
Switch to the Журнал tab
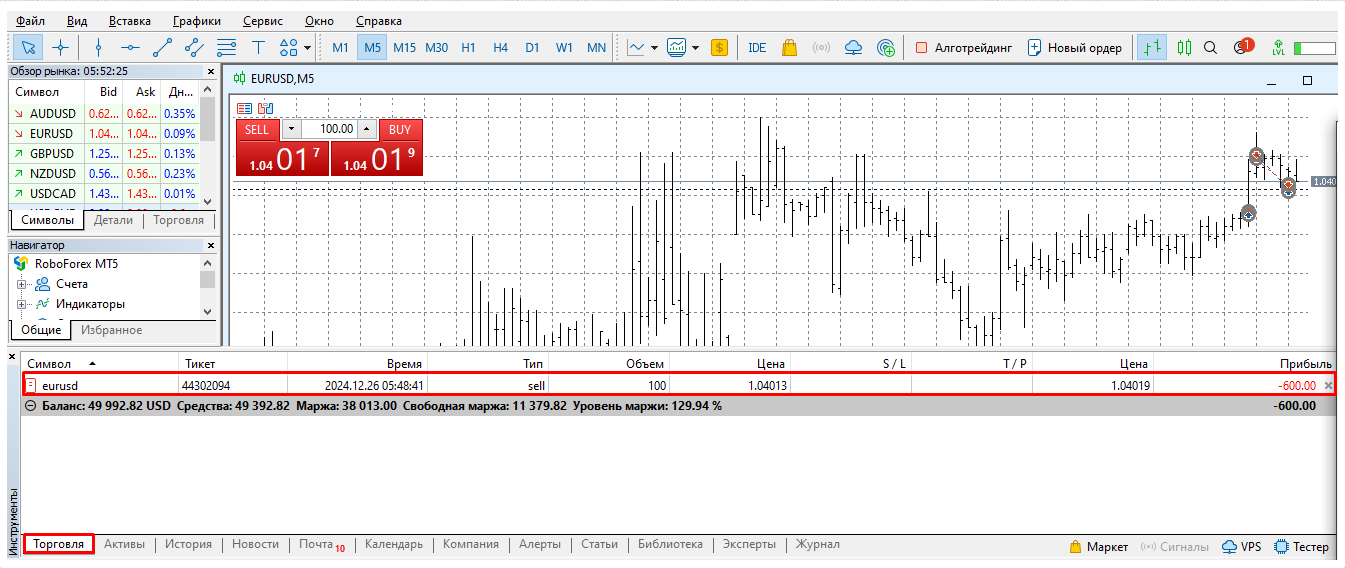point(818,544)
